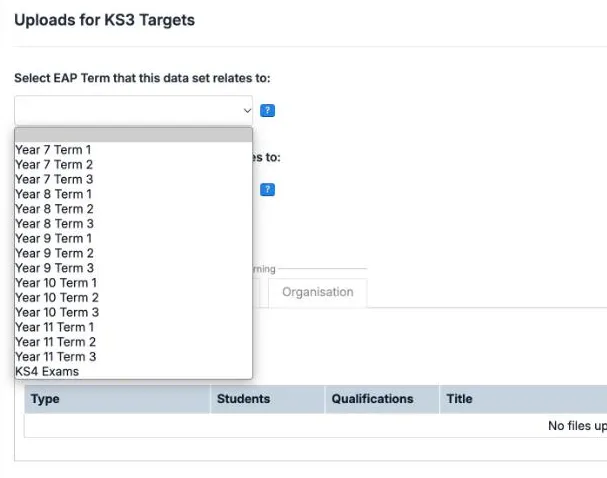The height and width of the screenshot is (478, 607).
Task: Pick Year 8 Term 3
Action: tap(134, 224)
